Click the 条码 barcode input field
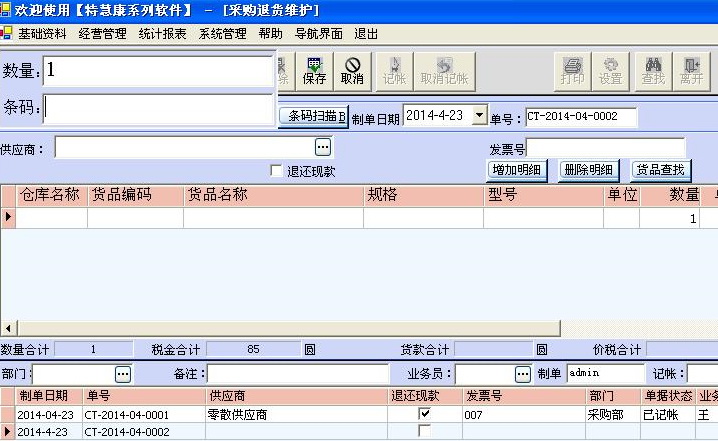This screenshot has width=718, height=441. point(158,109)
